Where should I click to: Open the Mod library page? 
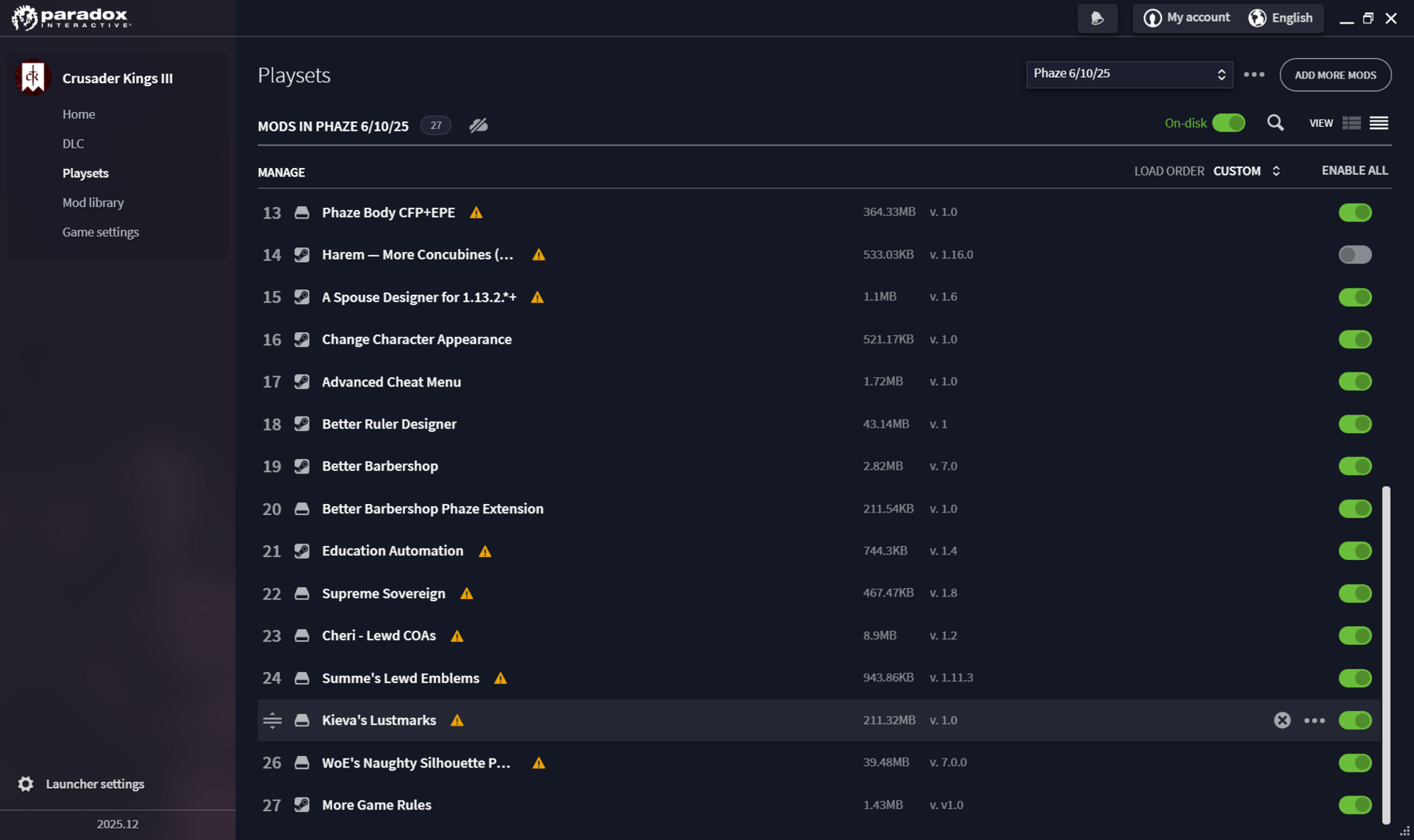click(93, 203)
